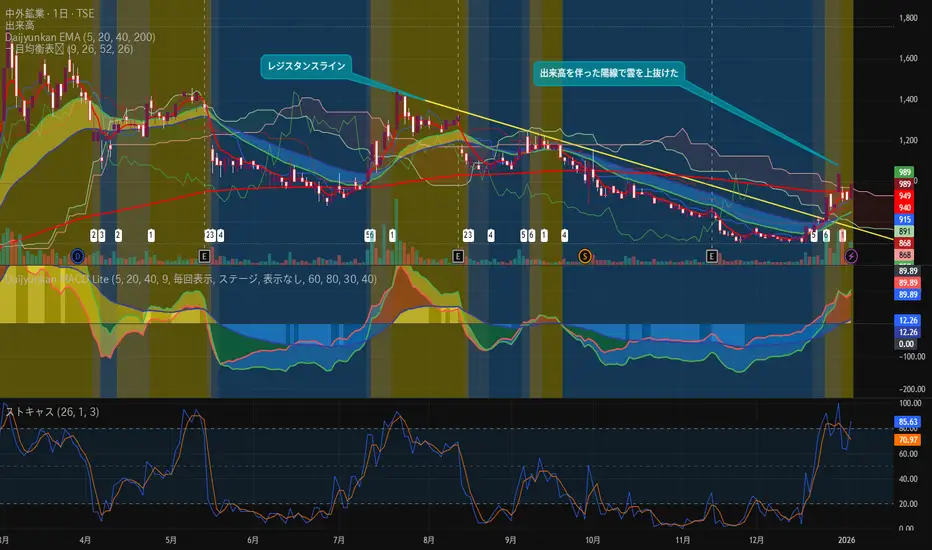932x550 pixels.
Task: Click the 7月 date axis label
Action: [x=339, y=540]
